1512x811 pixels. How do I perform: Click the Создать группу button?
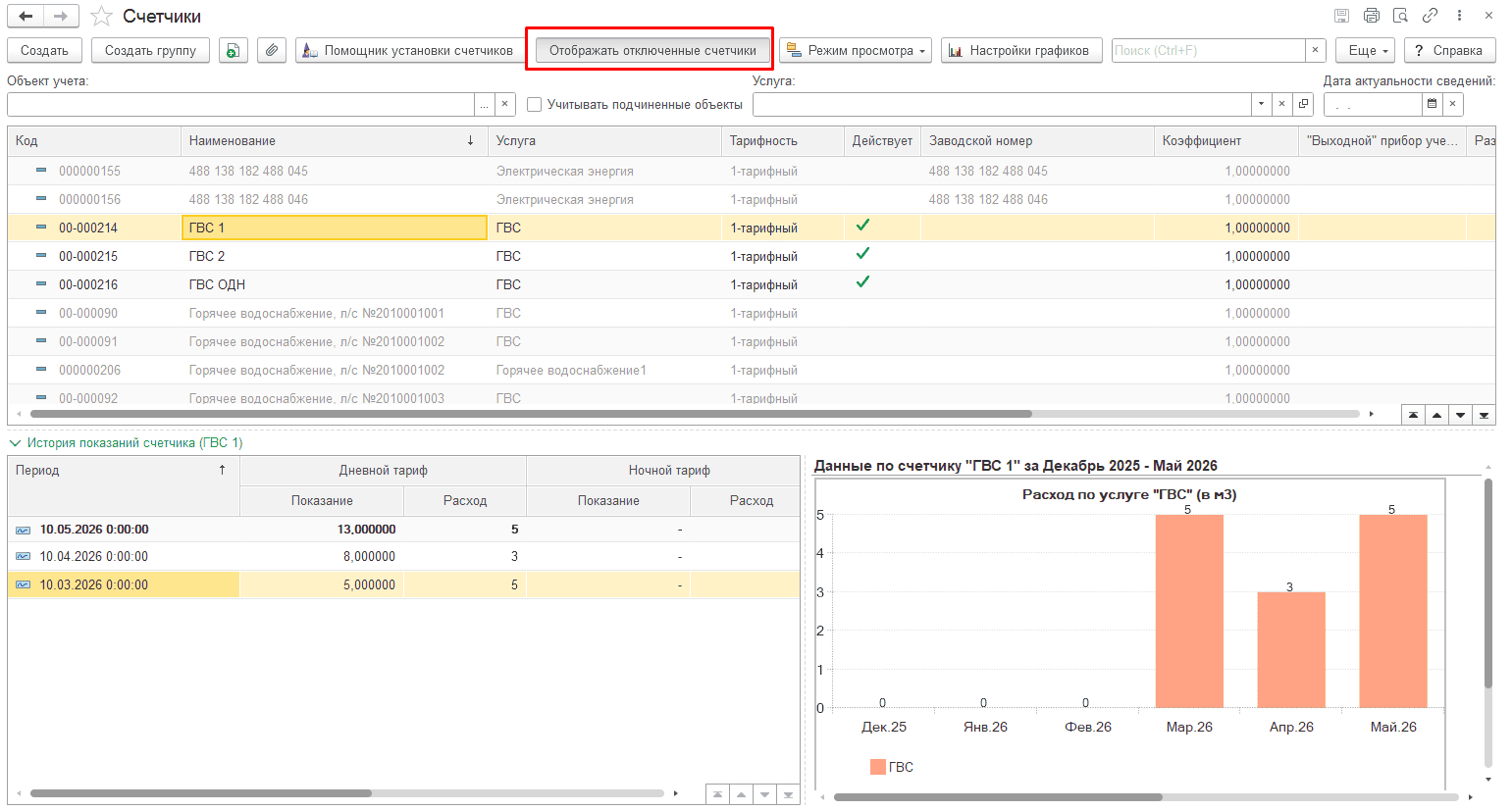click(151, 50)
